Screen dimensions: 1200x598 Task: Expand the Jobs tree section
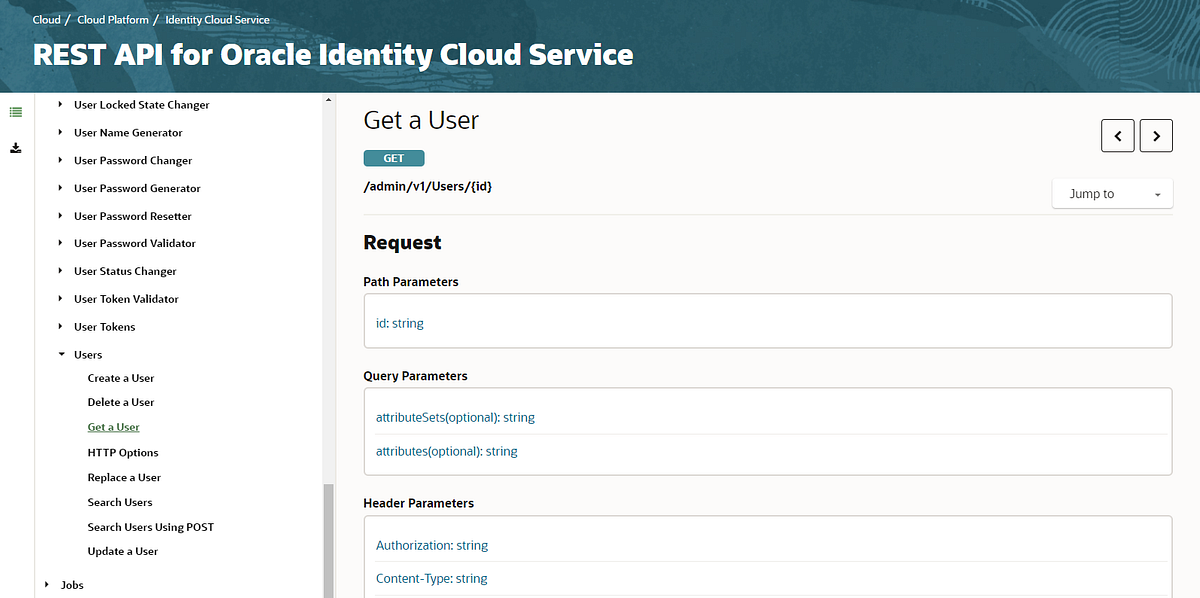(x=47, y=585)
